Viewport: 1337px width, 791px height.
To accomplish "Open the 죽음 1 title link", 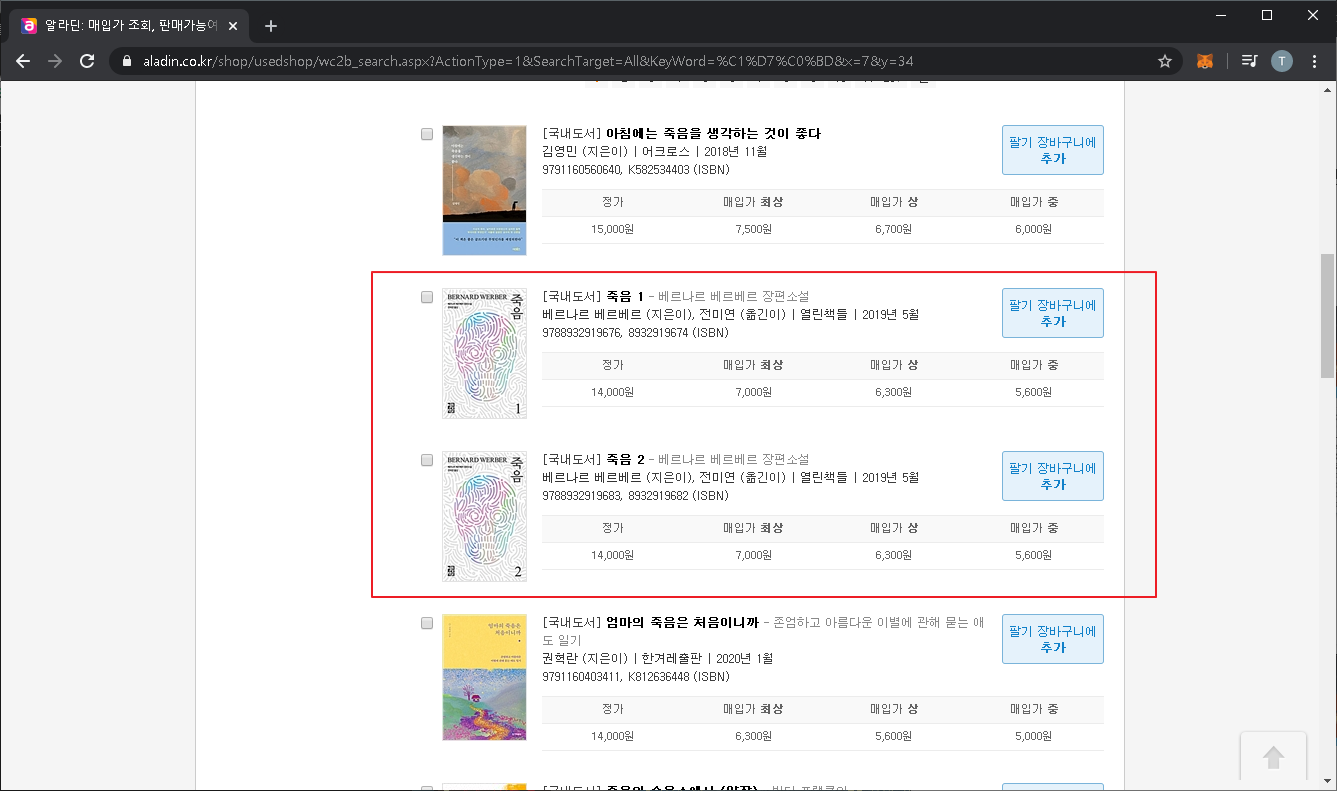I will [x=625, y=297].
